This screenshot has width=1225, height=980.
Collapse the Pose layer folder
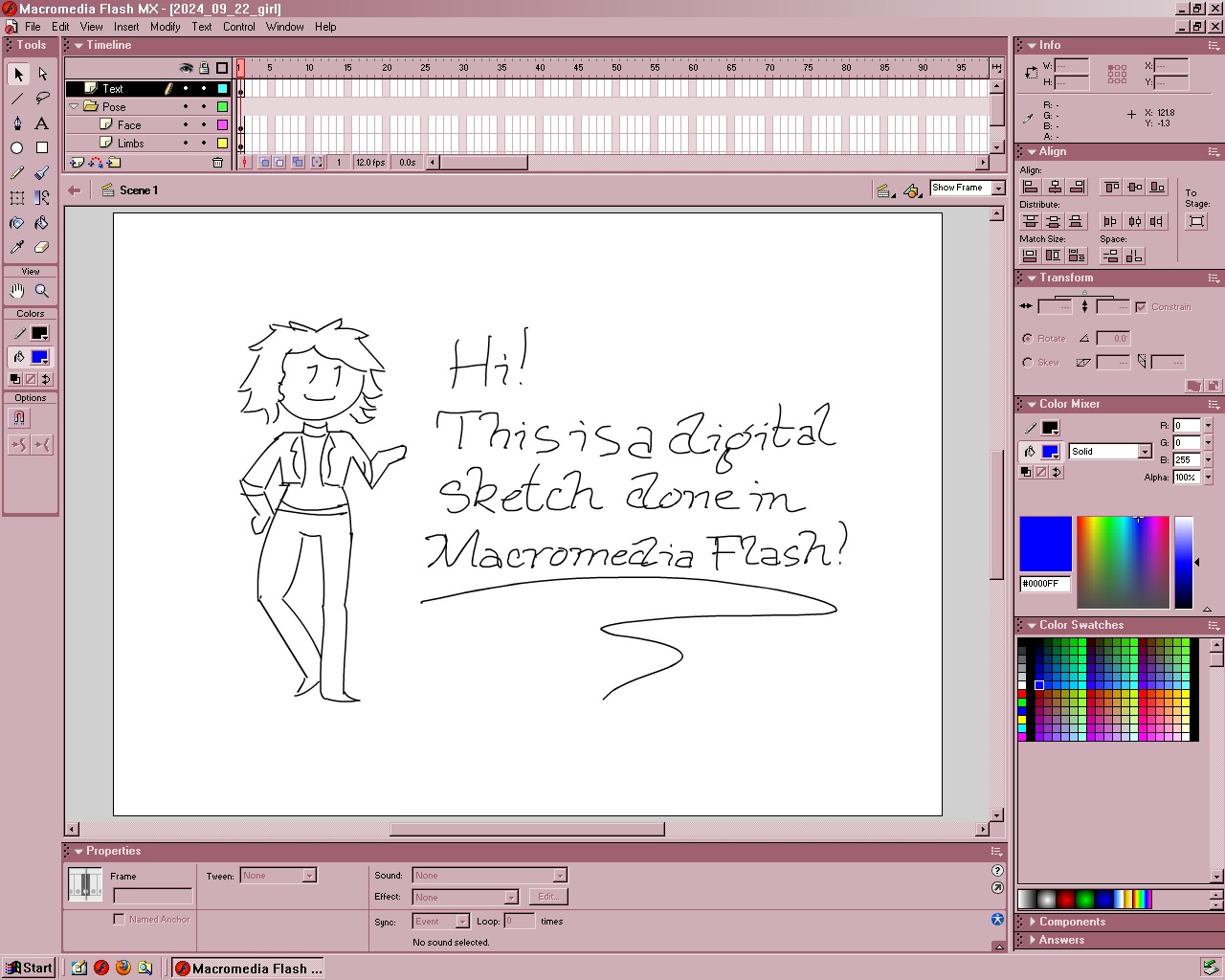[x=74, y=107]
